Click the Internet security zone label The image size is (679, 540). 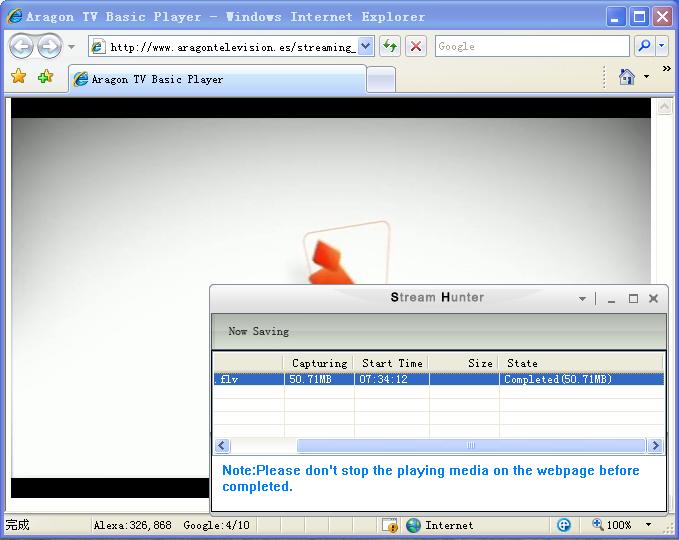449,525
